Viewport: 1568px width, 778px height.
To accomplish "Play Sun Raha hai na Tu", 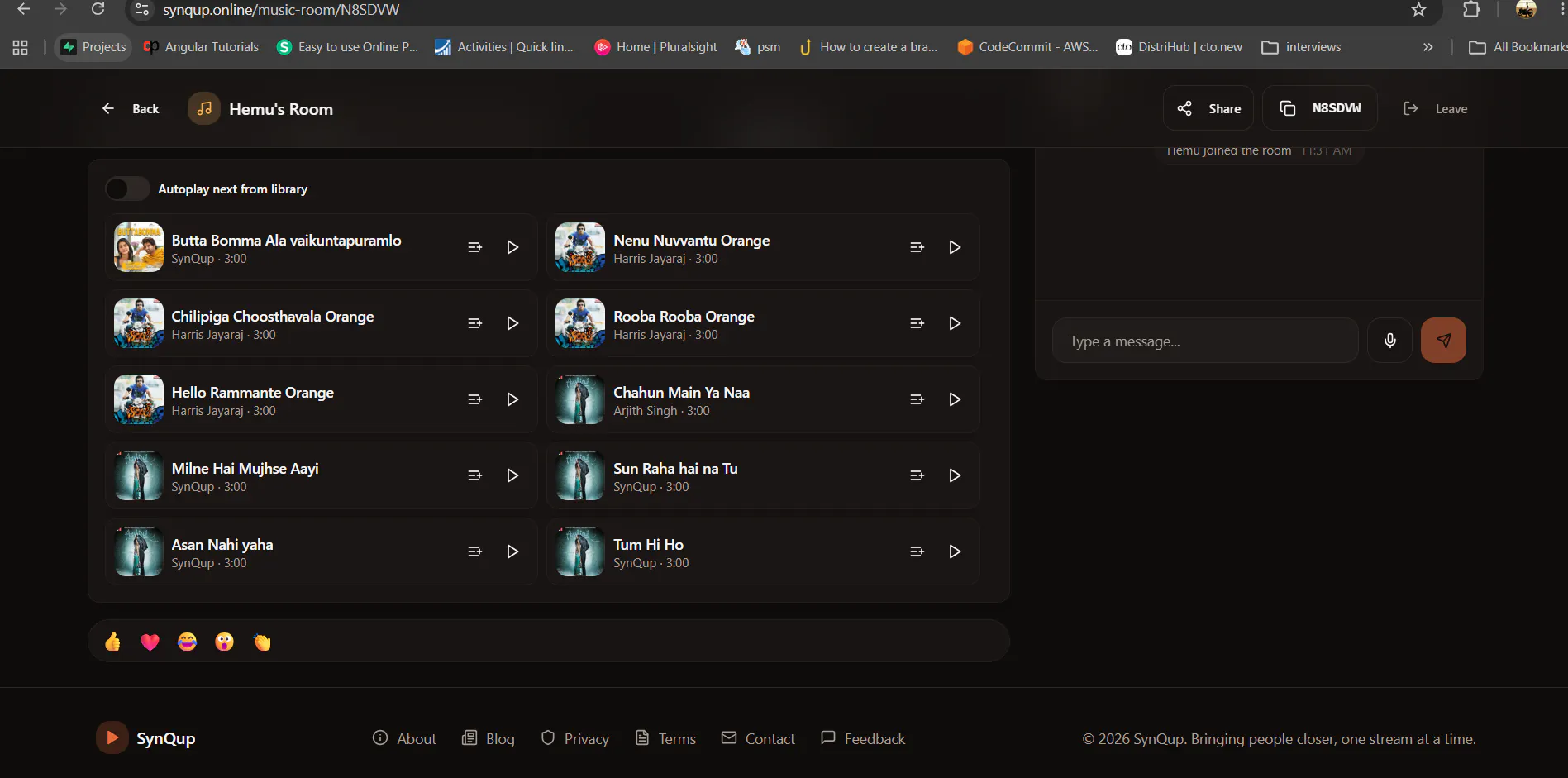I will [x=955, y=475].
